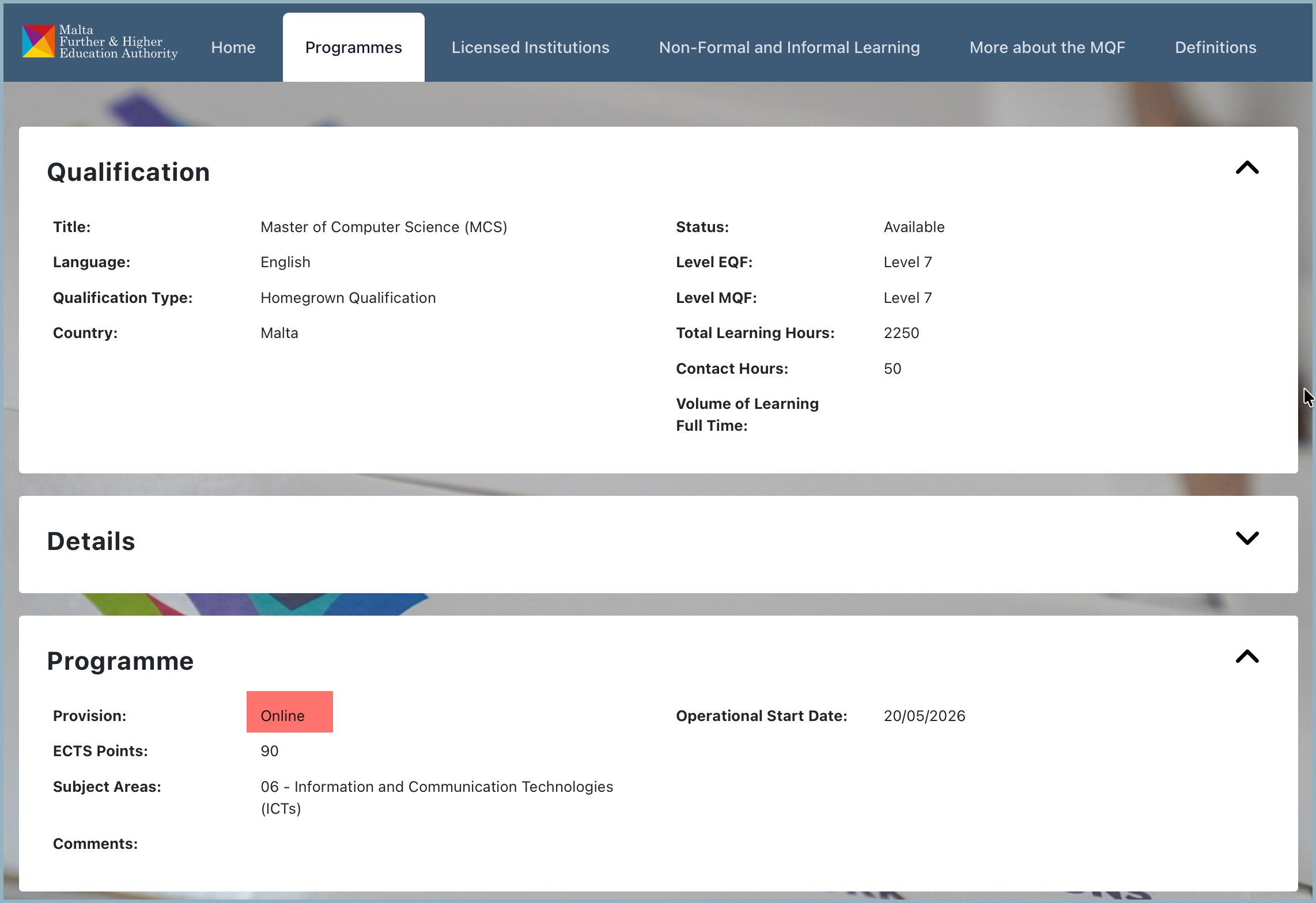Viewport: 1316px width, 903px height.
Task: Select the Programmes tab
Action: click(353, 47)
